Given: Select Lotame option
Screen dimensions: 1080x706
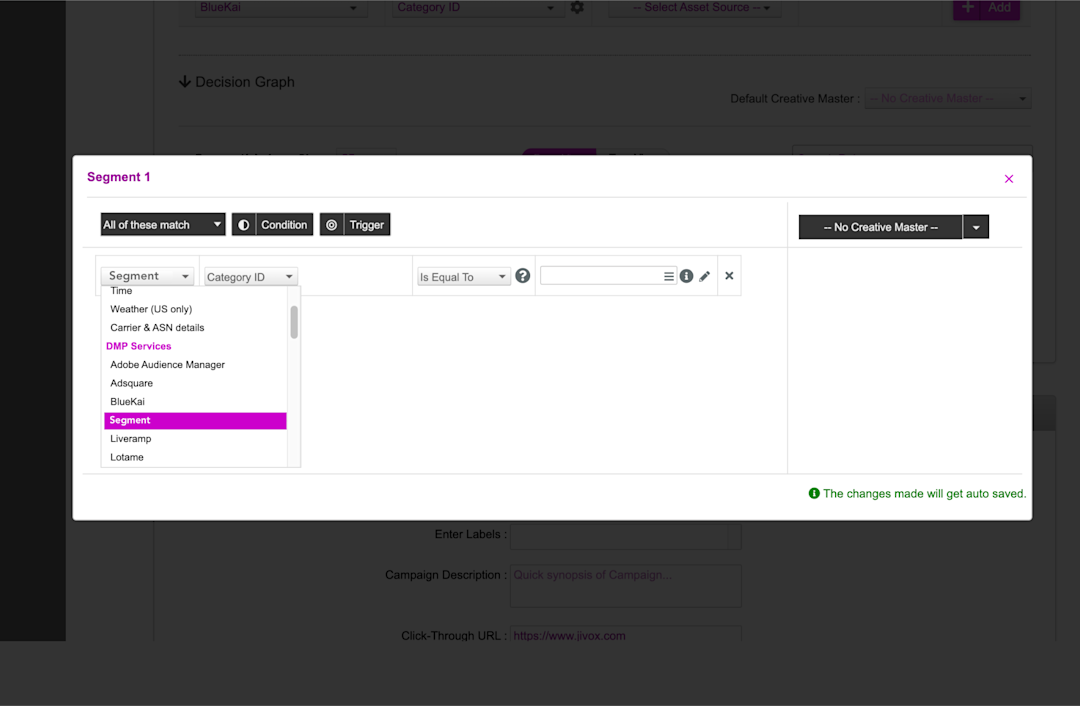Looking at the screenshot, I should (127, 458).
